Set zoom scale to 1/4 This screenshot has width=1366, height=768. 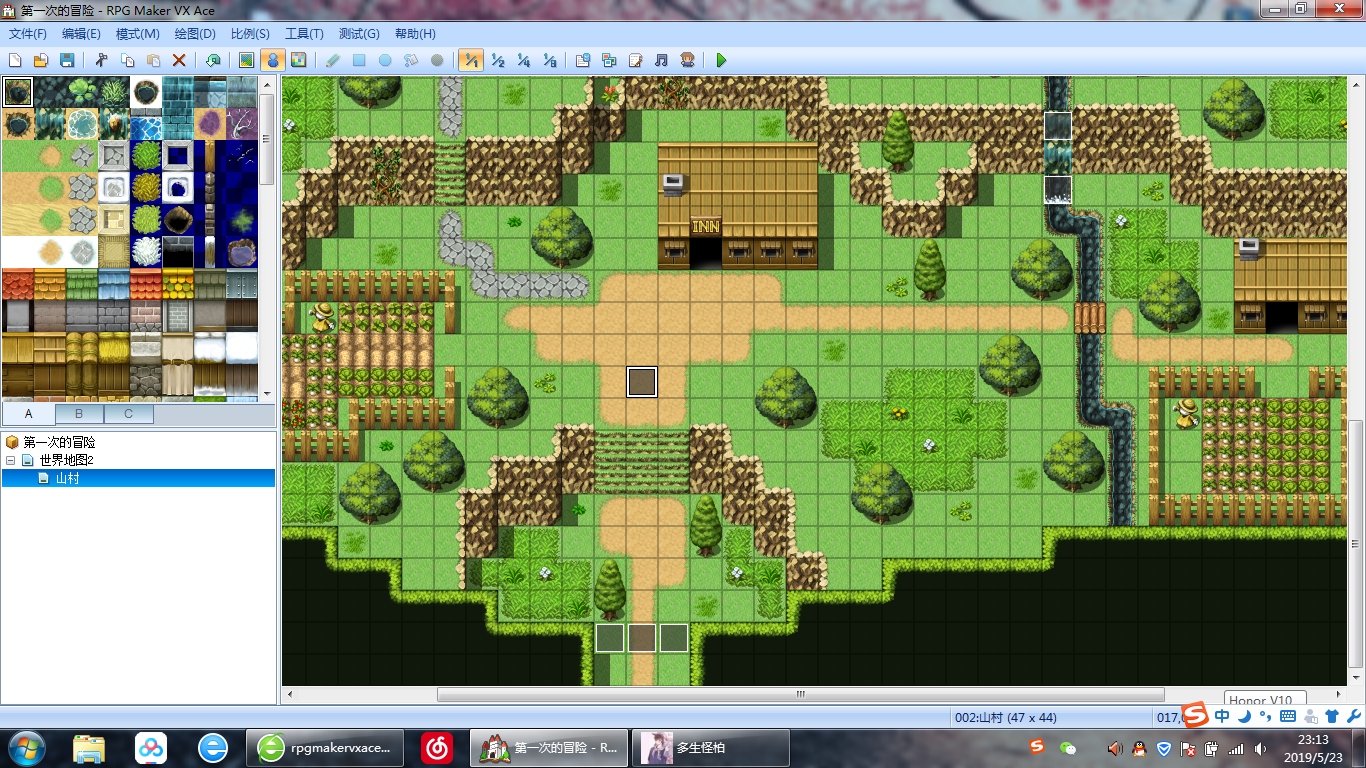tap(523, 60)
